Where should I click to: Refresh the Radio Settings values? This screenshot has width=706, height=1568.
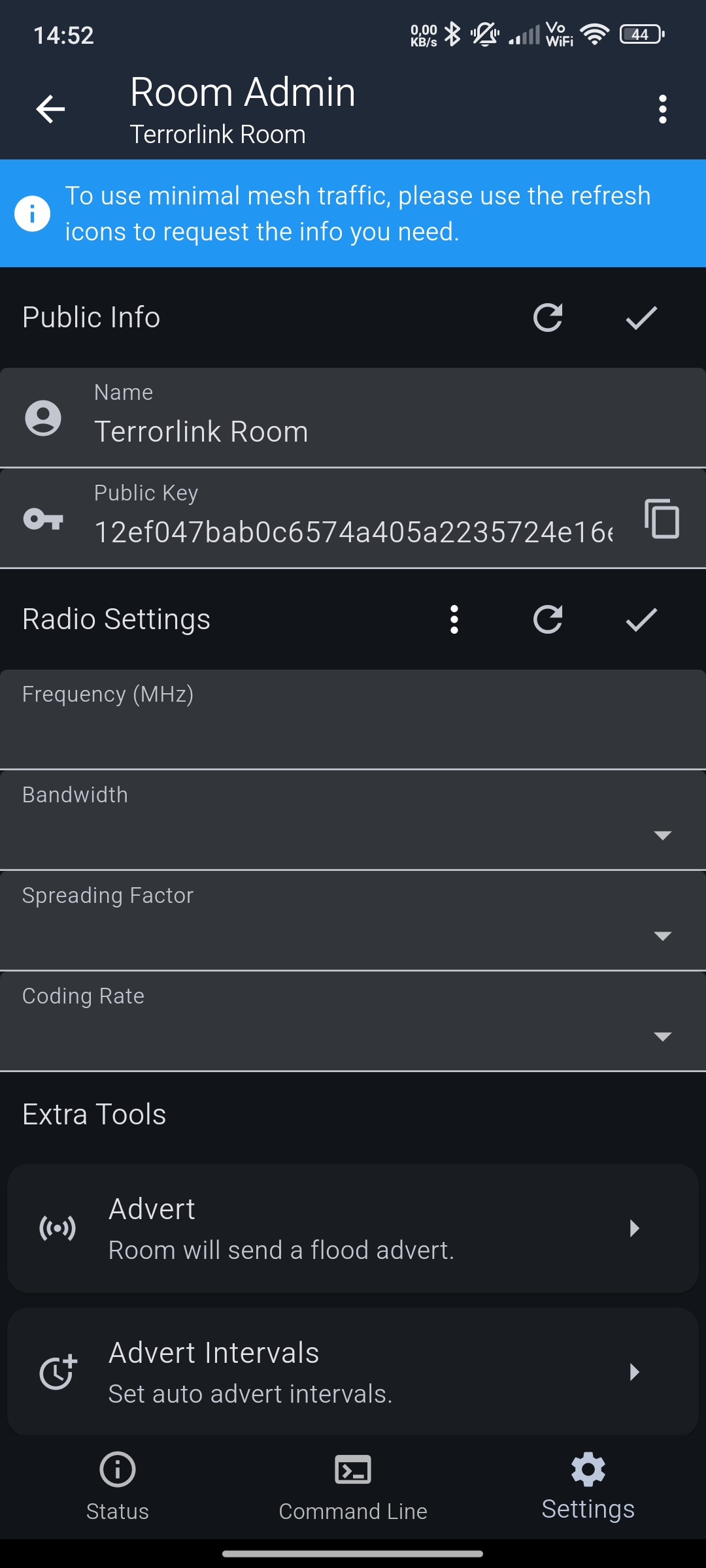(548, 619)
